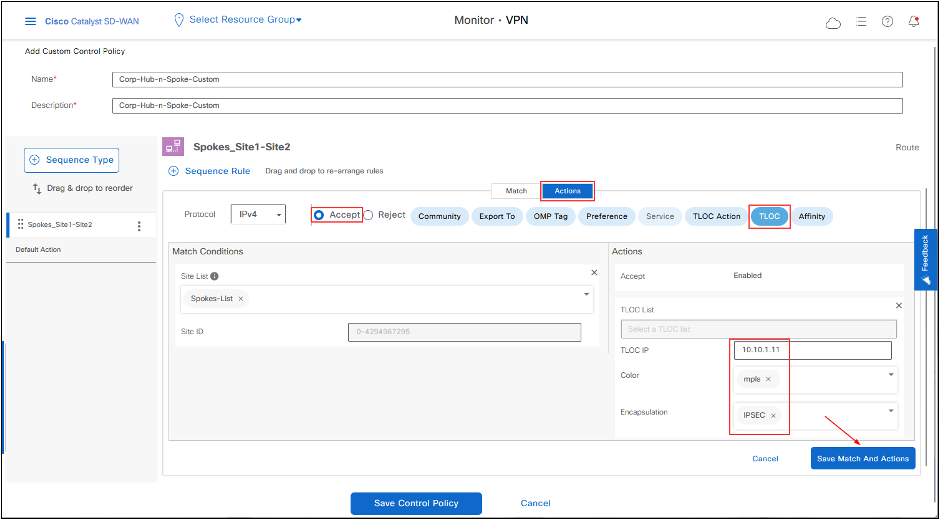
Task: Remove the Spokes-List chip from Site List
Action: (241, 298)
